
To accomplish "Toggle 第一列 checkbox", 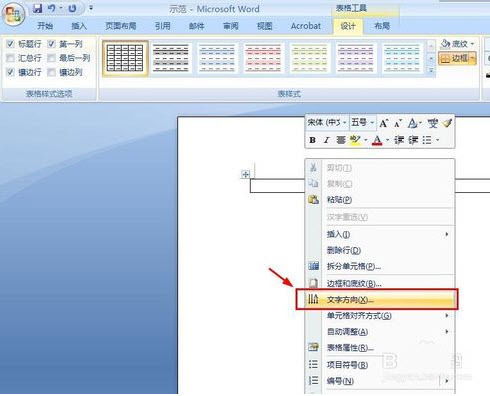I will (x=51, y=44).
